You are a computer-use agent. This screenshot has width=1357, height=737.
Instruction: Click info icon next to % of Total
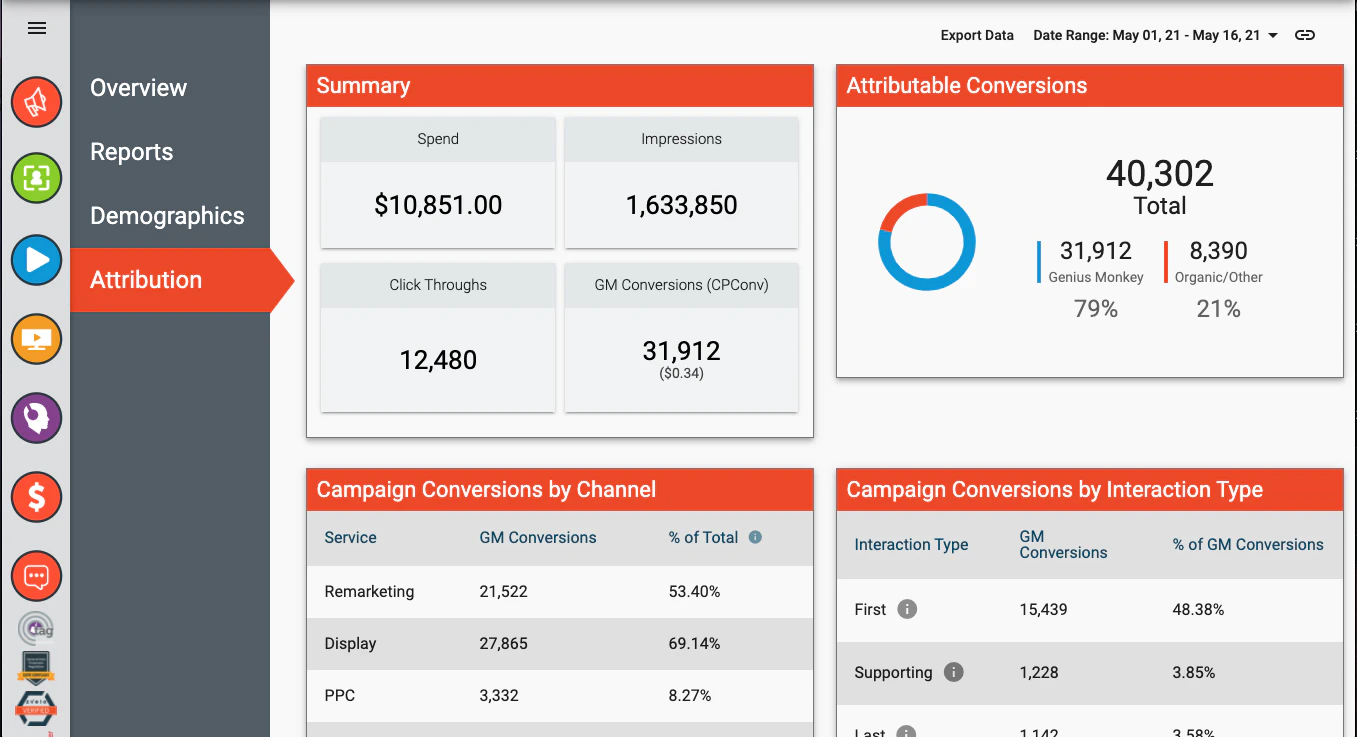coord(755,537)
